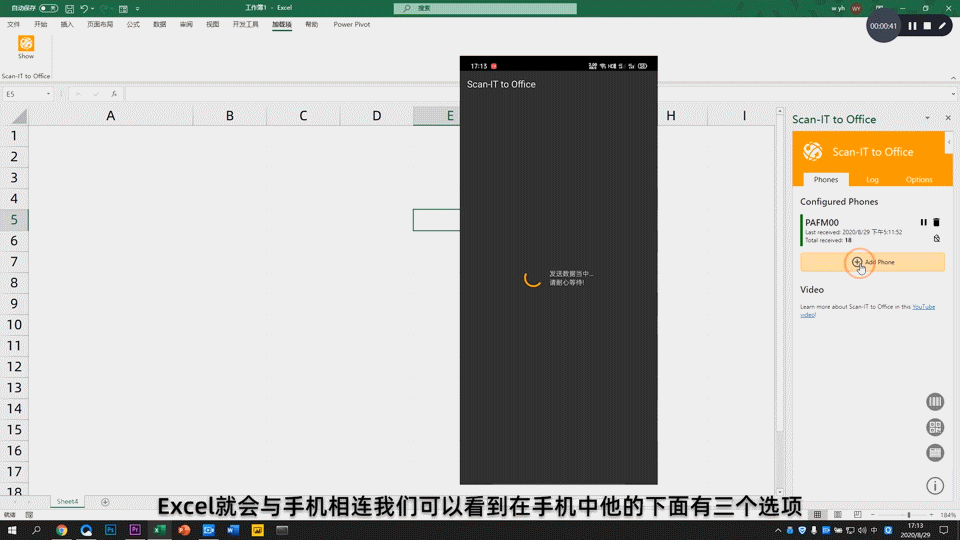960x540 pixels.
Task: Click the form icon above the info icon
Action: [x=934, y=453]
